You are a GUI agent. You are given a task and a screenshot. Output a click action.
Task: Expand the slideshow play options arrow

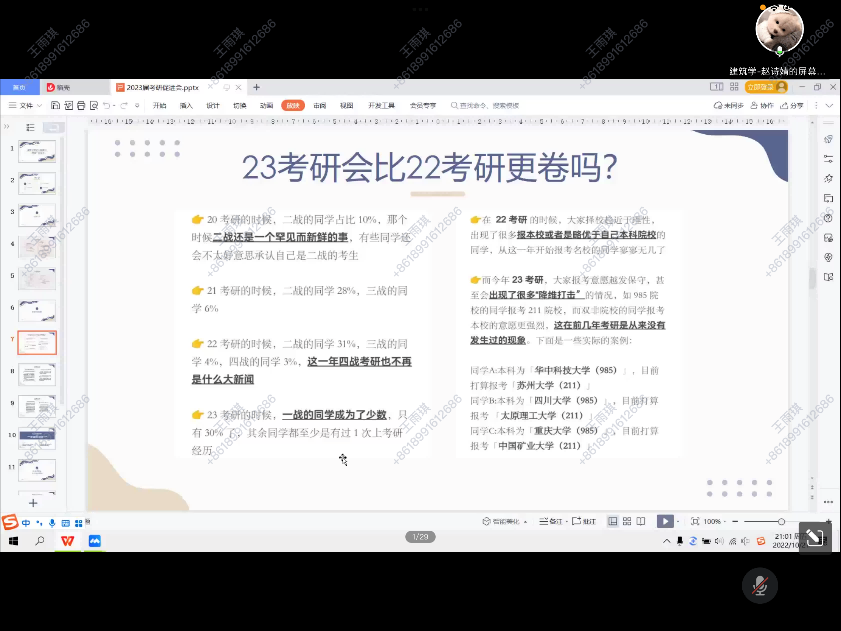680,521
